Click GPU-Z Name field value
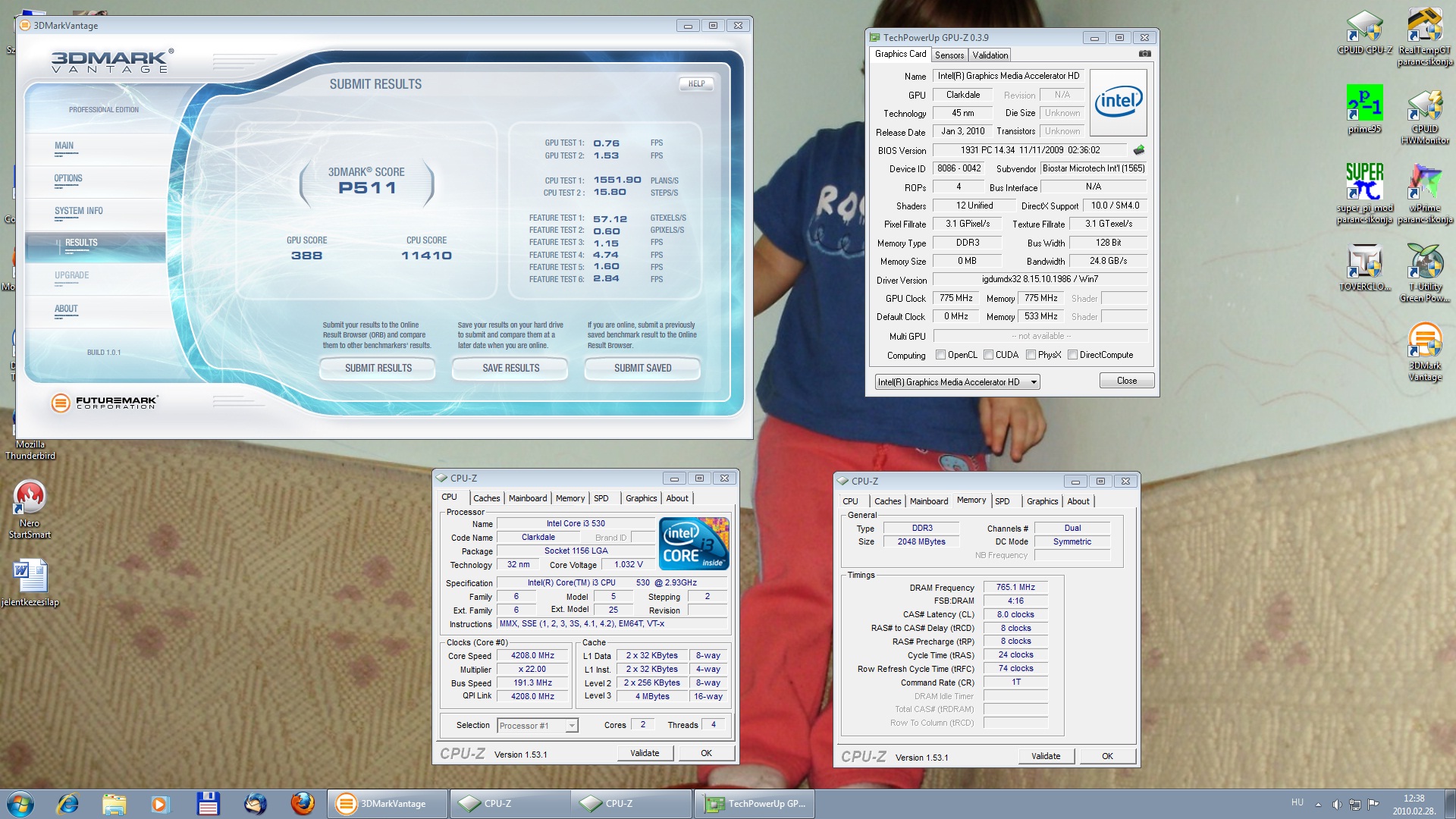 tap(1009, 76)
